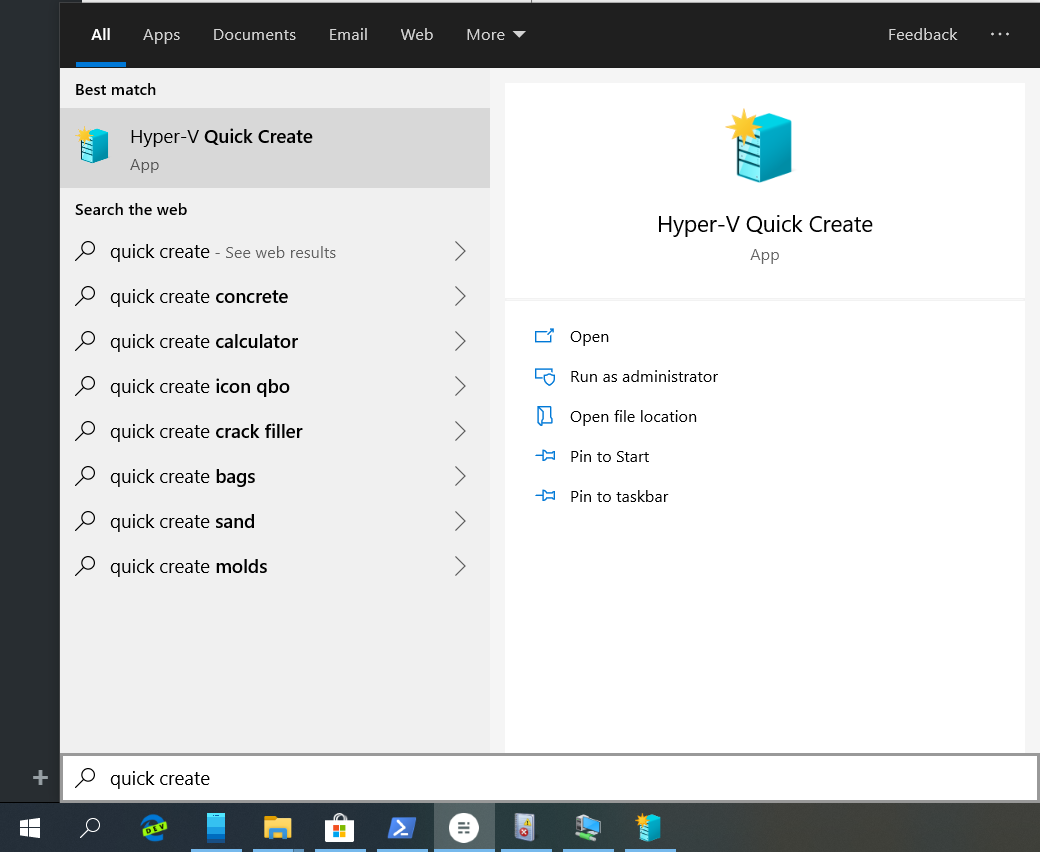Click the Pin to Start pin icon
1040x852 pixels.
click(545, 456)
